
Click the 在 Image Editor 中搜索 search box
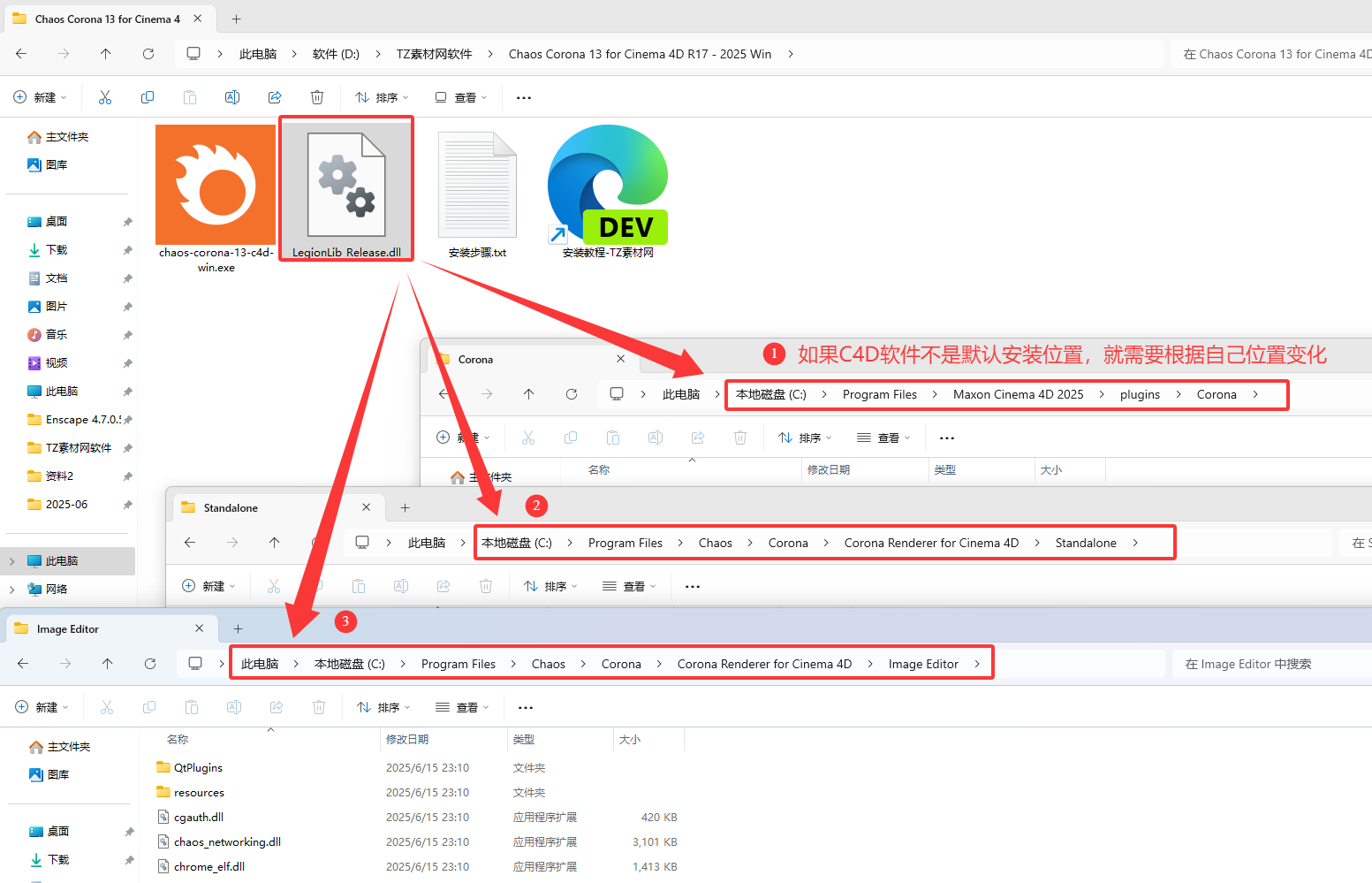click(x=1272, y=664)
